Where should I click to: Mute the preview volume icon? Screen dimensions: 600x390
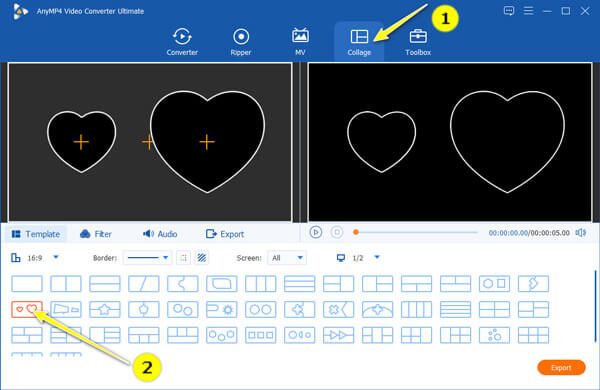click(x=581, y=233)
